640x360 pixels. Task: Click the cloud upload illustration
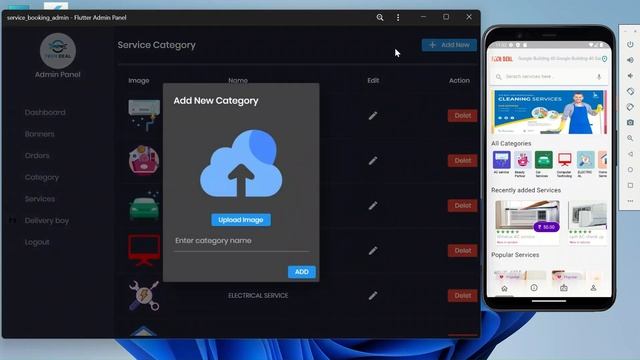click(241, 163)
